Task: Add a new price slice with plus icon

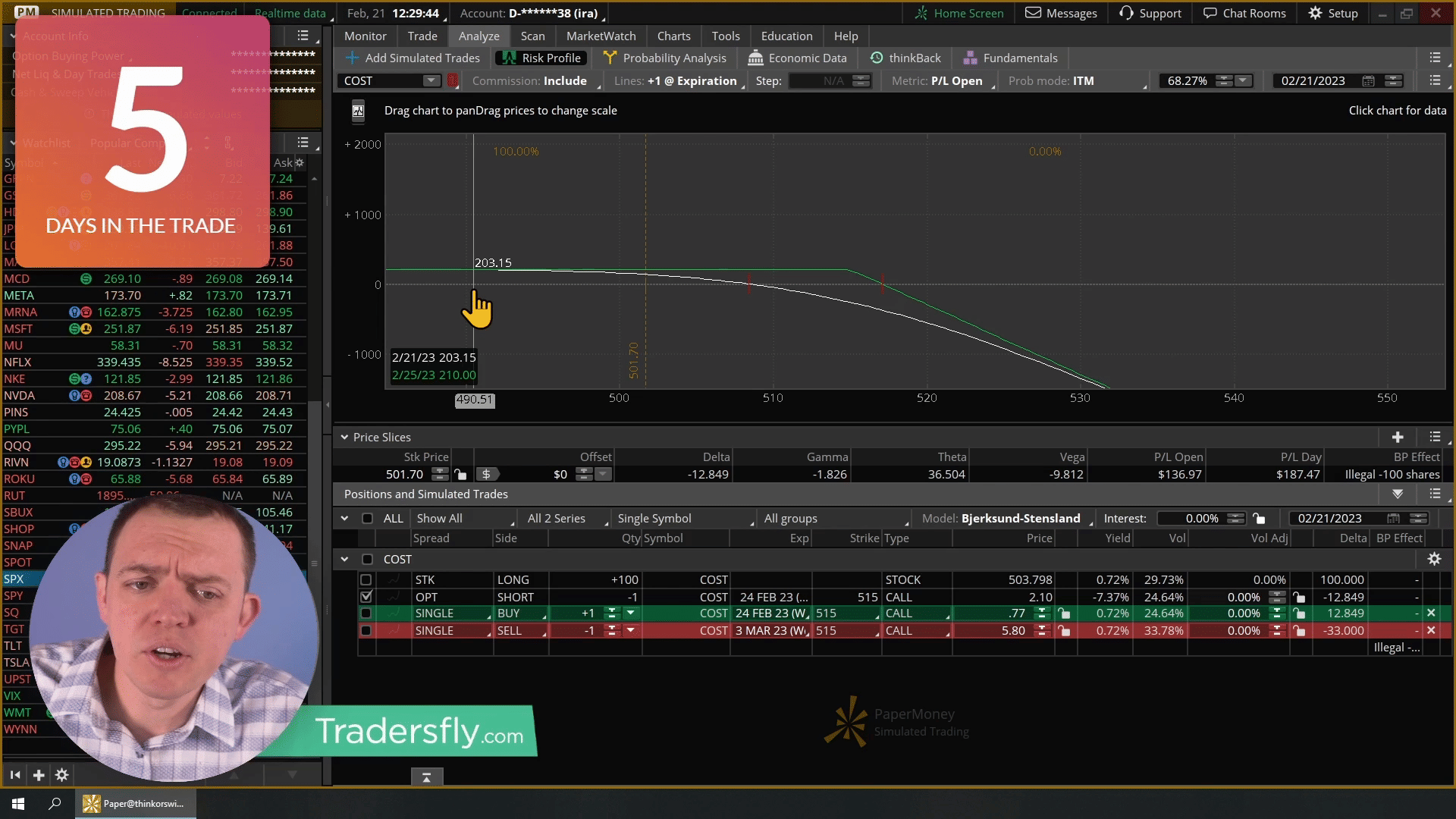Action: click(1398, 437)
